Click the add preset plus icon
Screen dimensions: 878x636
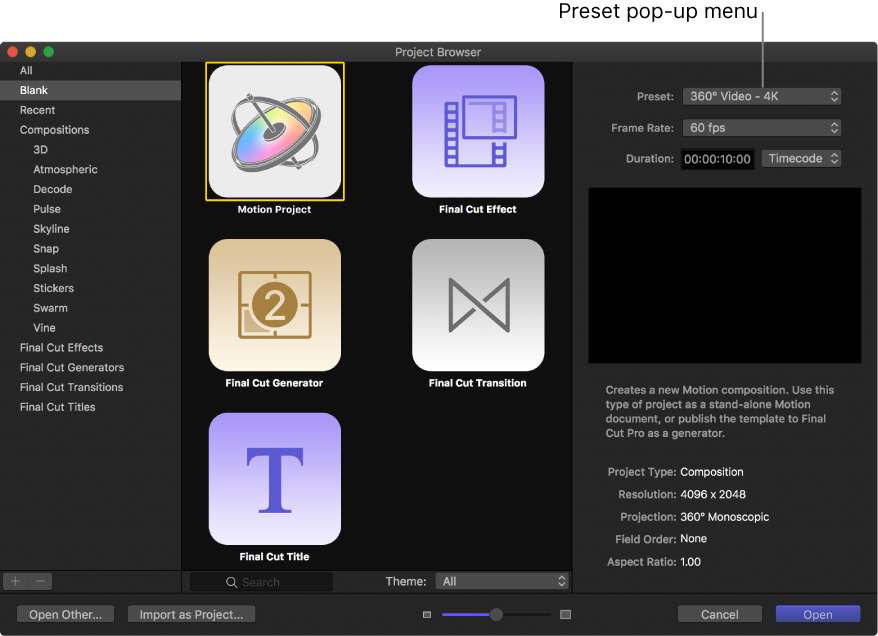pyautogui.click(x=14, y=580)
